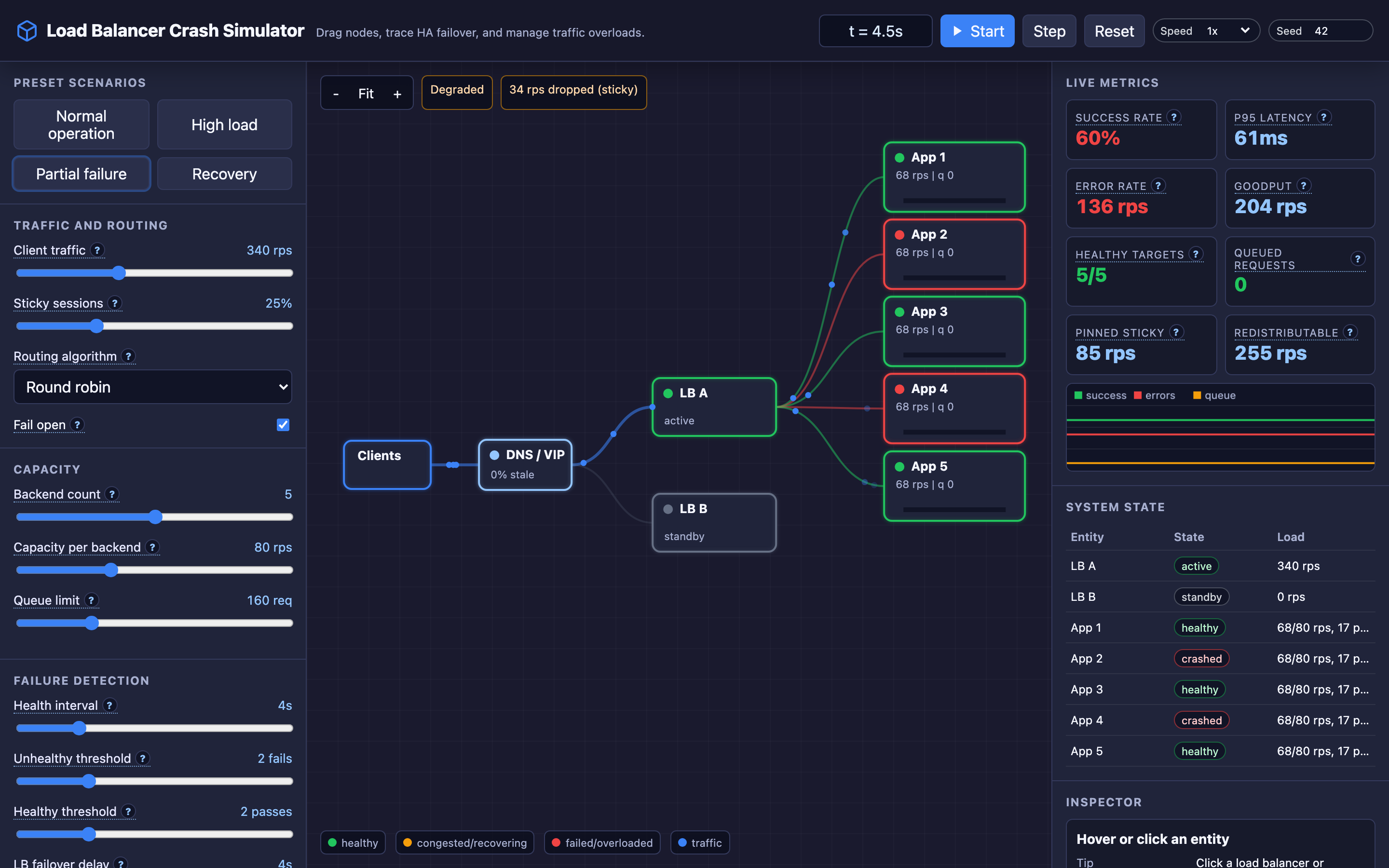Viewport: 1389px width, 868px height.
Task: Select the DNS / VIP node
Action: coord(525,465)
